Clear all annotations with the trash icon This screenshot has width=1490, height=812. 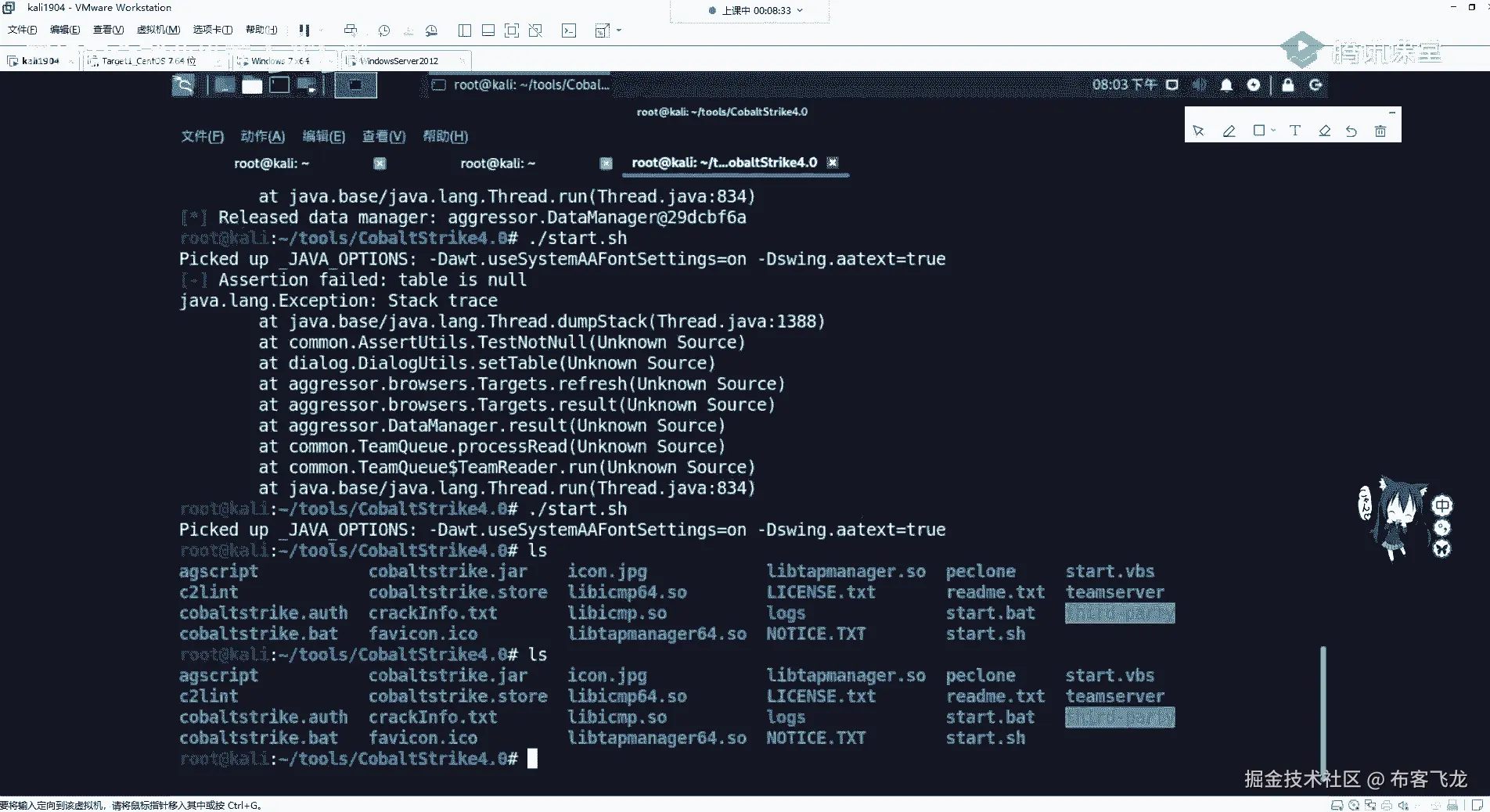click(1380, 131)
